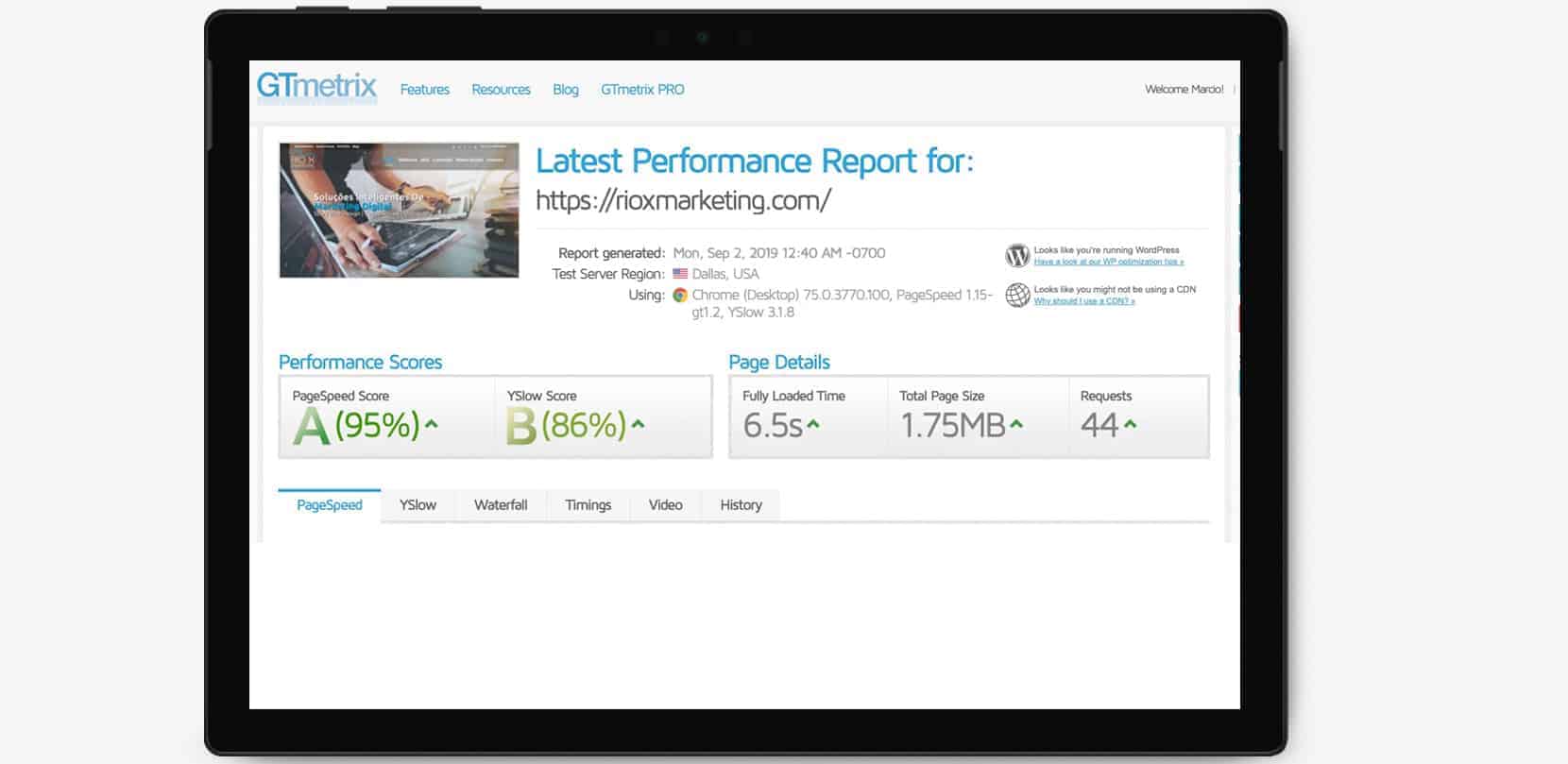Click the report generated date text
This screenshot has height=764, width=1568.
(x=779, y=253)
